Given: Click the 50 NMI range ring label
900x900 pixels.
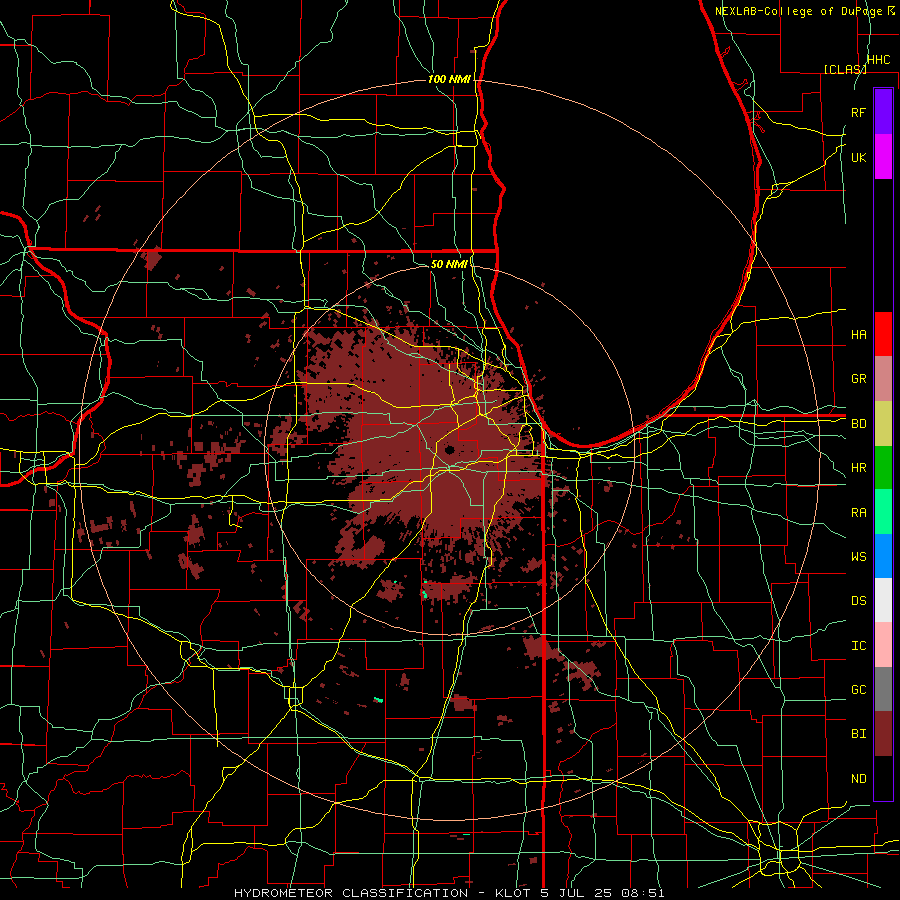Looking at the screenshot, I should point(449,264).
